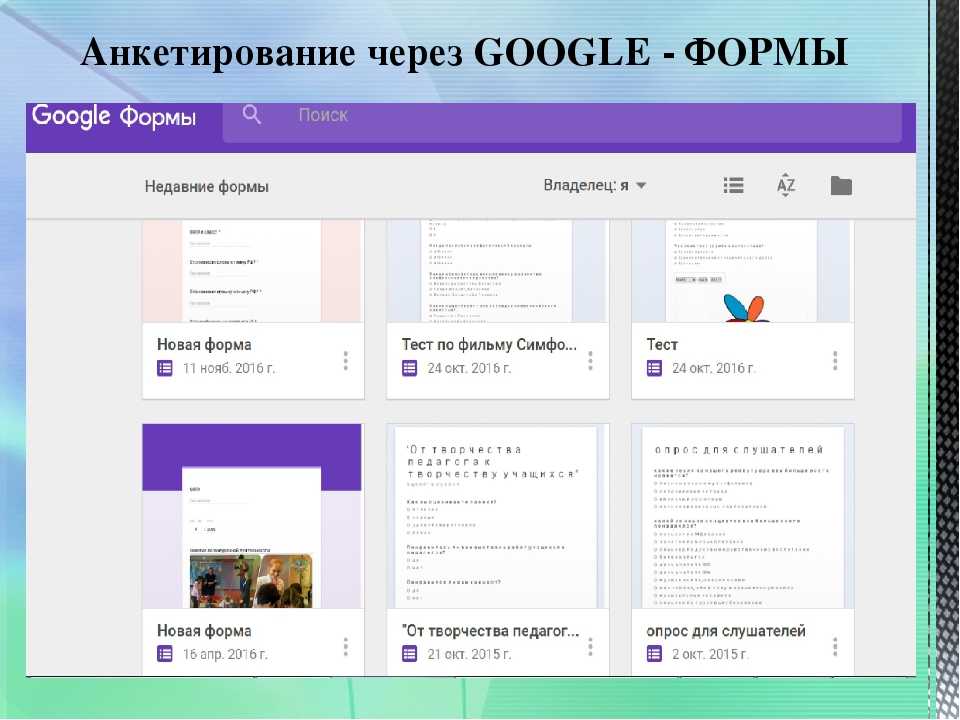Open three-dot menu for "От творчества педагог..."
960x720 pixels.
tap(590, 647)
